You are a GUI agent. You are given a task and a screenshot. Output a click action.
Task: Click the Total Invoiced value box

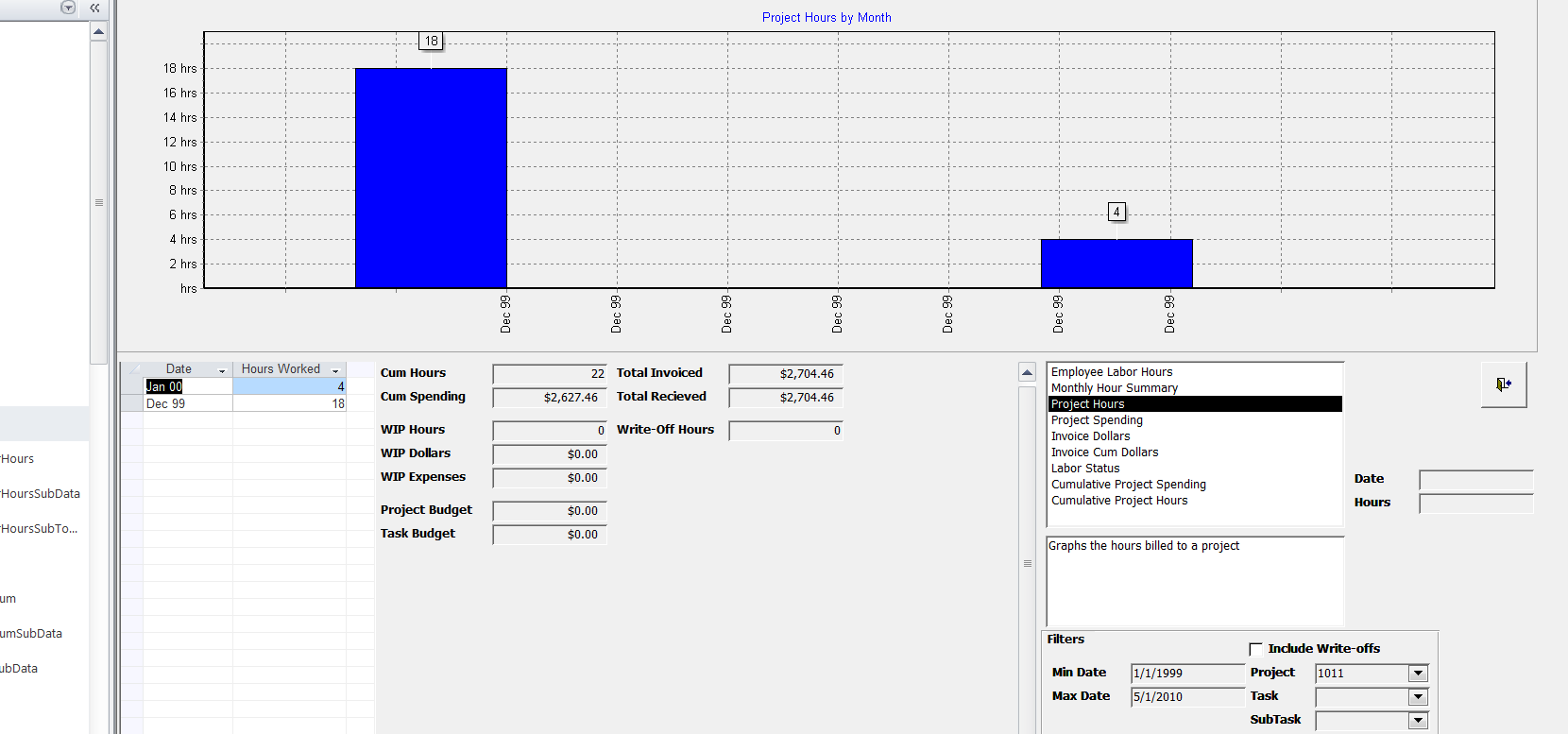(x=786, y=374)
